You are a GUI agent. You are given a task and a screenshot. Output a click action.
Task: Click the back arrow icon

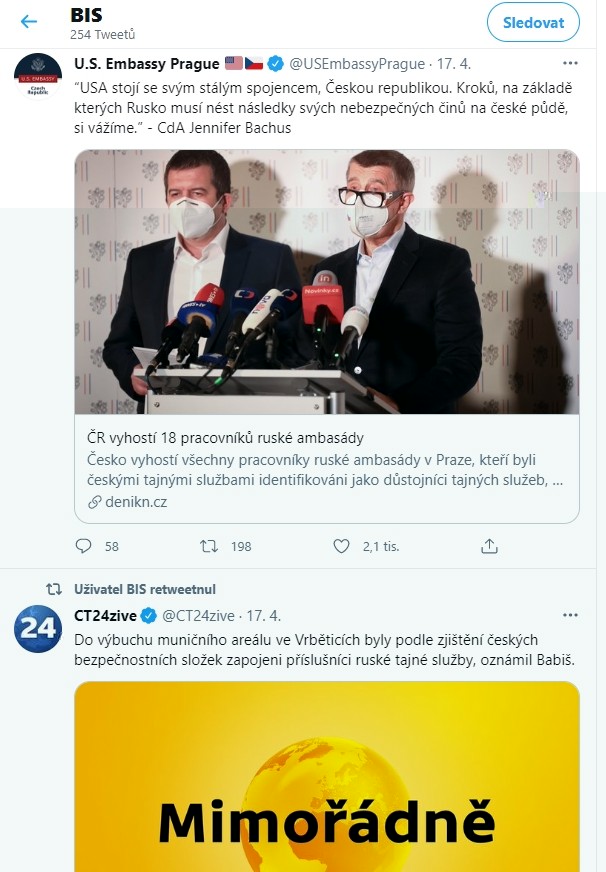pyautogui.click(x=29, y=22)
